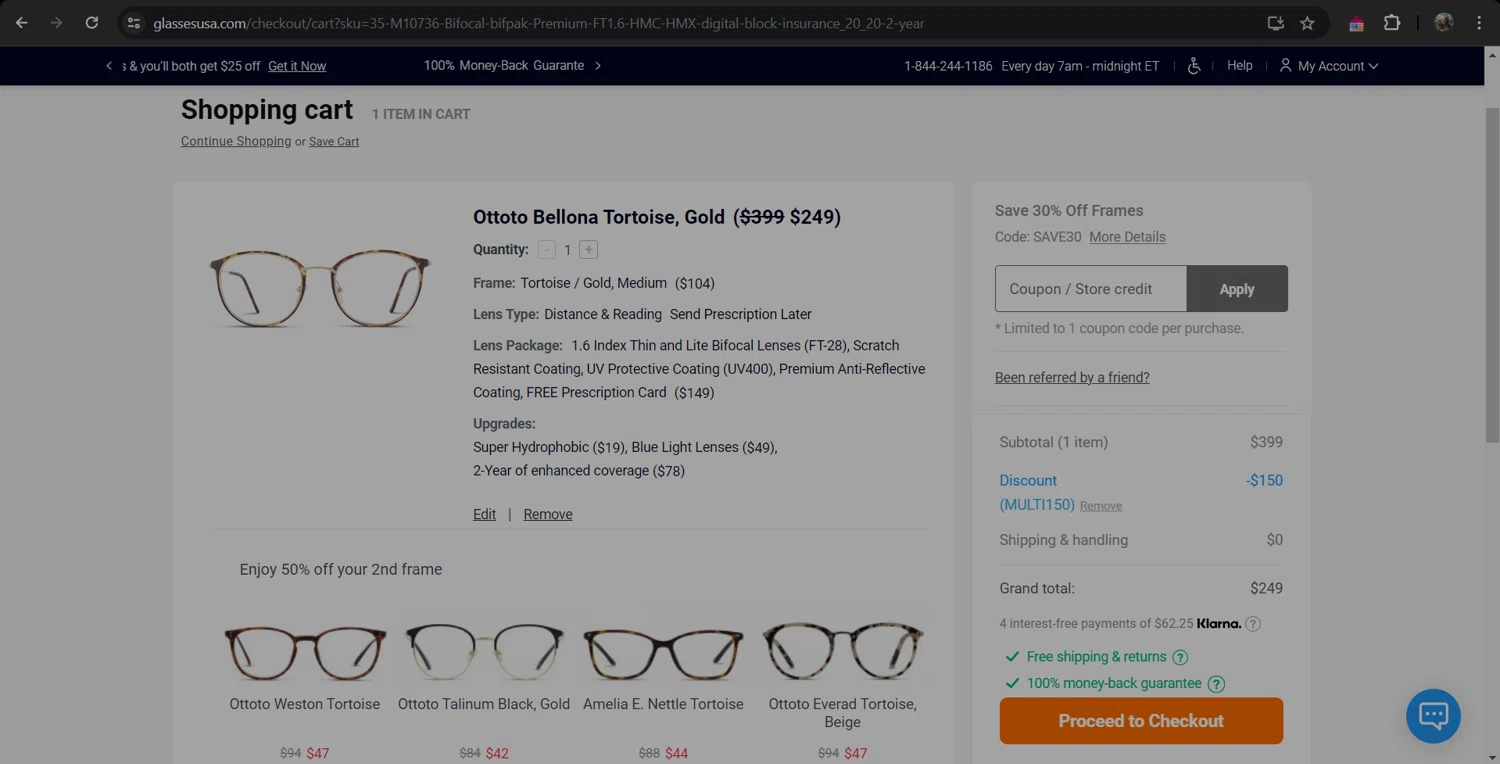Open More Details for SAVE30 code
This screenshot has height=764, width=1500.
[1127, 237]
